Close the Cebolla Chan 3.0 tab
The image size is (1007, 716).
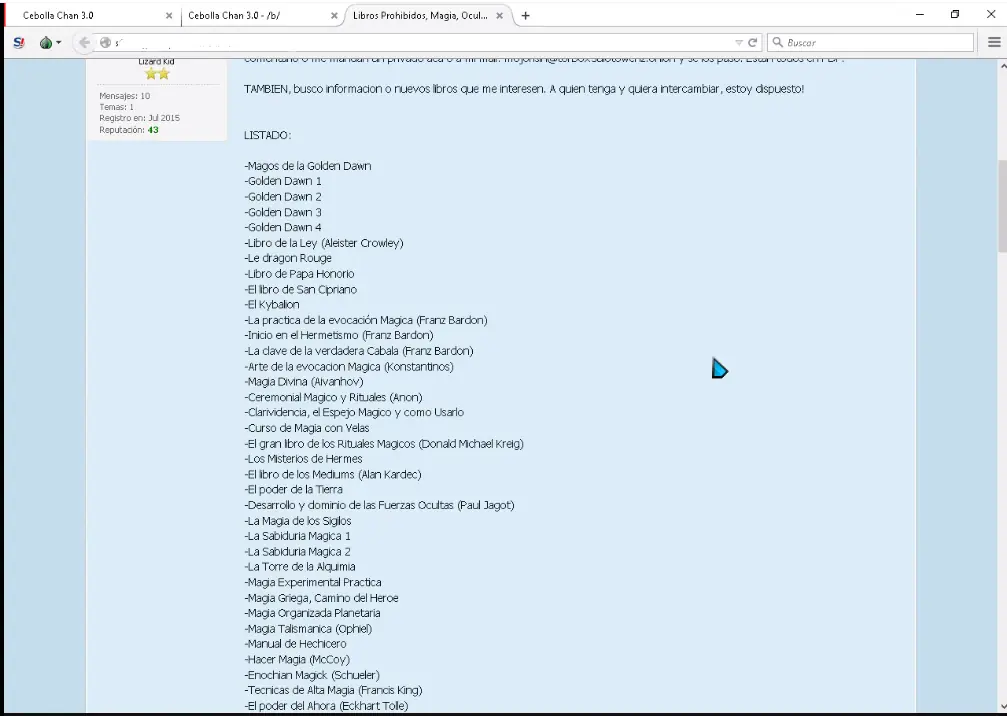tap(169, 15)
